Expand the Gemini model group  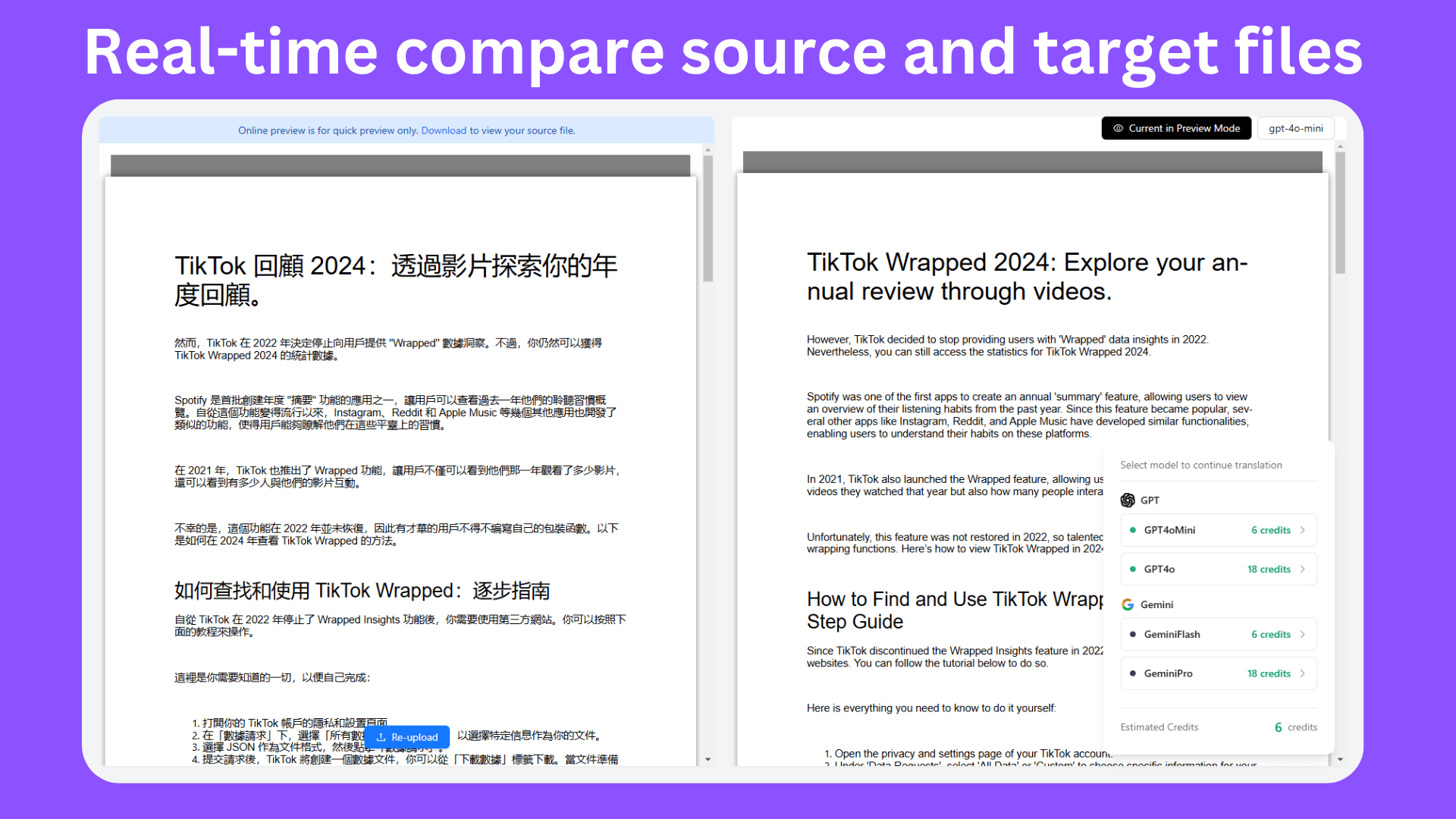click(1157, 605)
